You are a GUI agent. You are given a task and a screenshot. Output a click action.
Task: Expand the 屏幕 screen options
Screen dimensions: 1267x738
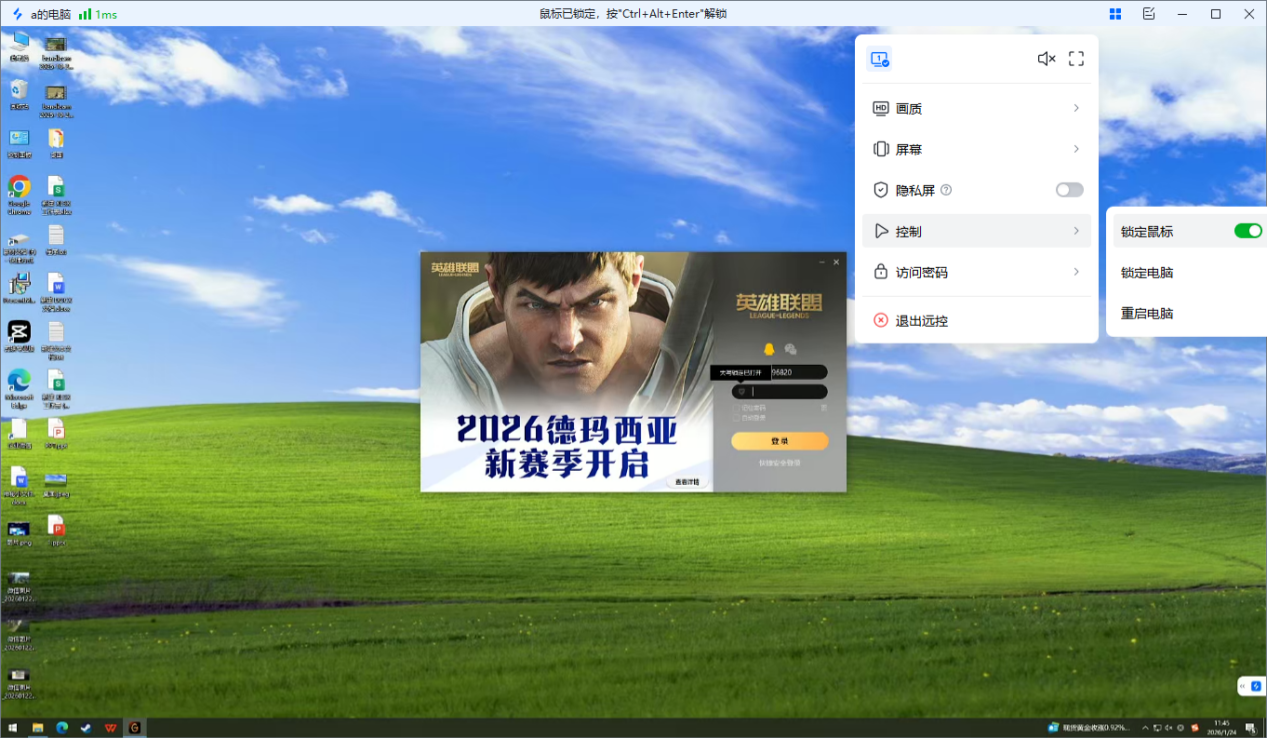977,148
